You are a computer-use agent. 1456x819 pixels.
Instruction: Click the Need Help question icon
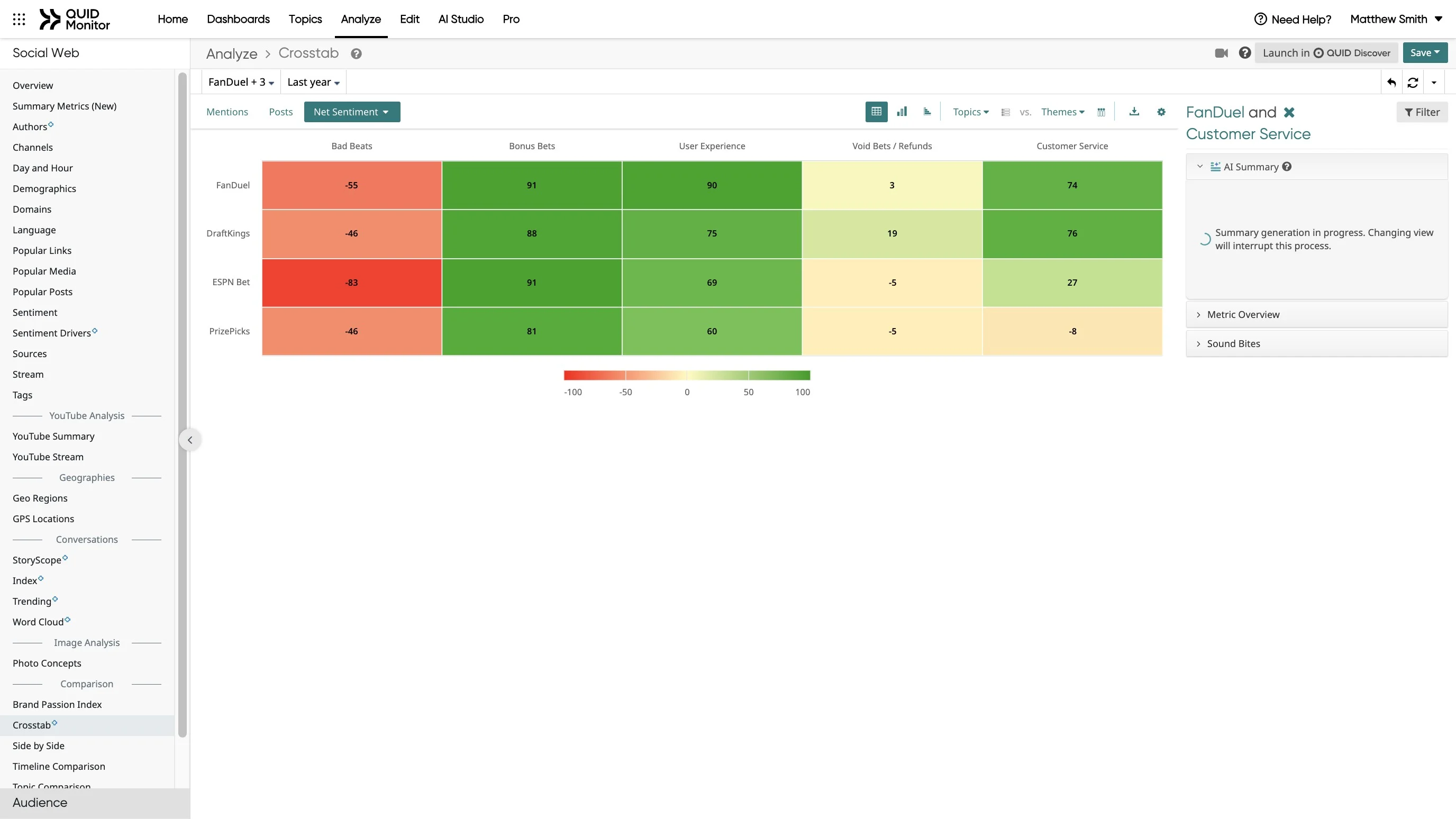click(1260, 19)
